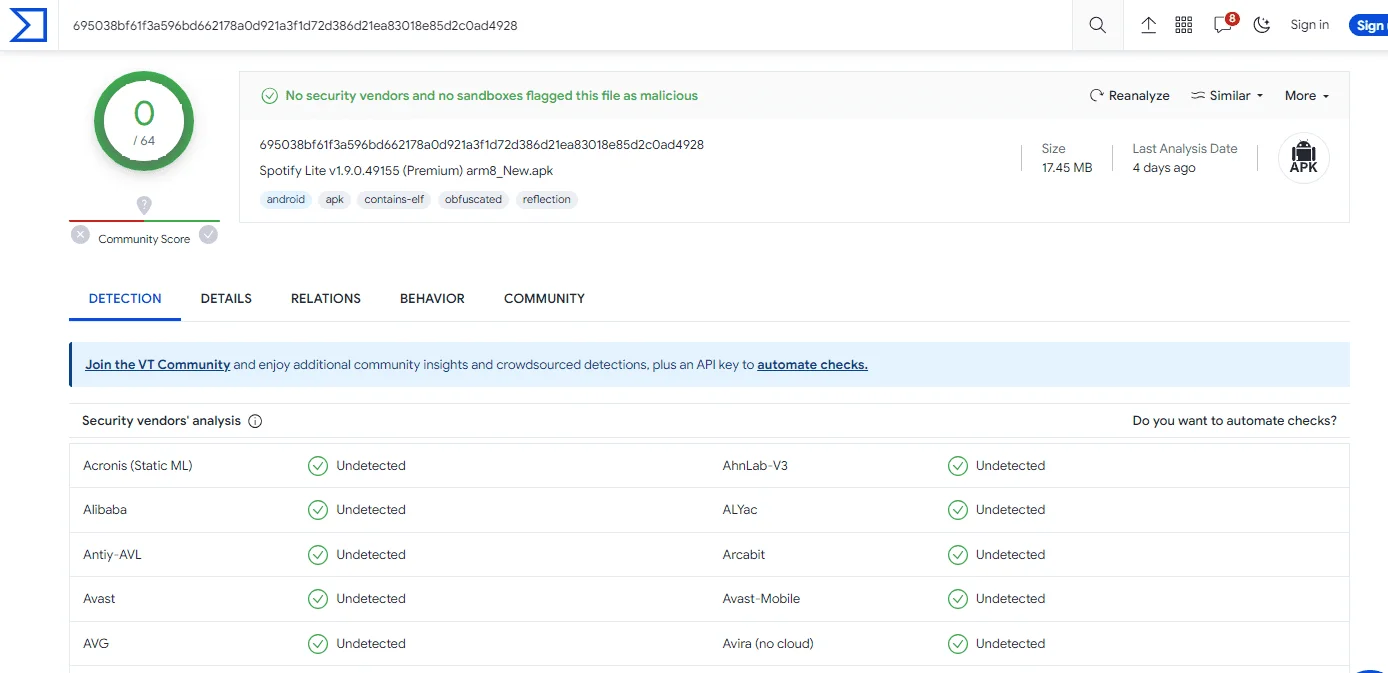This screenshot has width=1388, height=673.
Task: Switch to the DETAILS tab
Action: pos(226,299)
